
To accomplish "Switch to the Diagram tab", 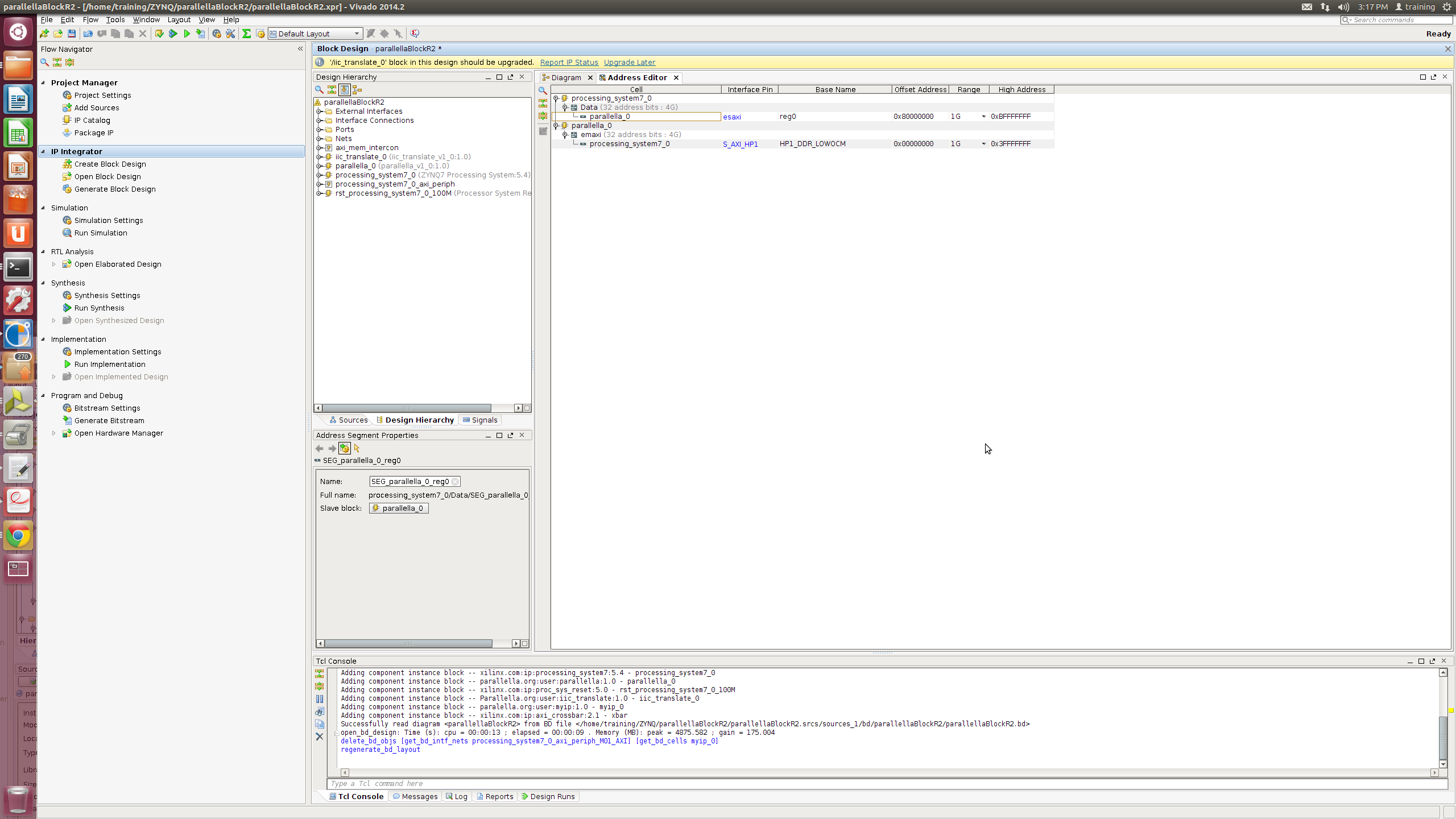I will click(565, 77).
